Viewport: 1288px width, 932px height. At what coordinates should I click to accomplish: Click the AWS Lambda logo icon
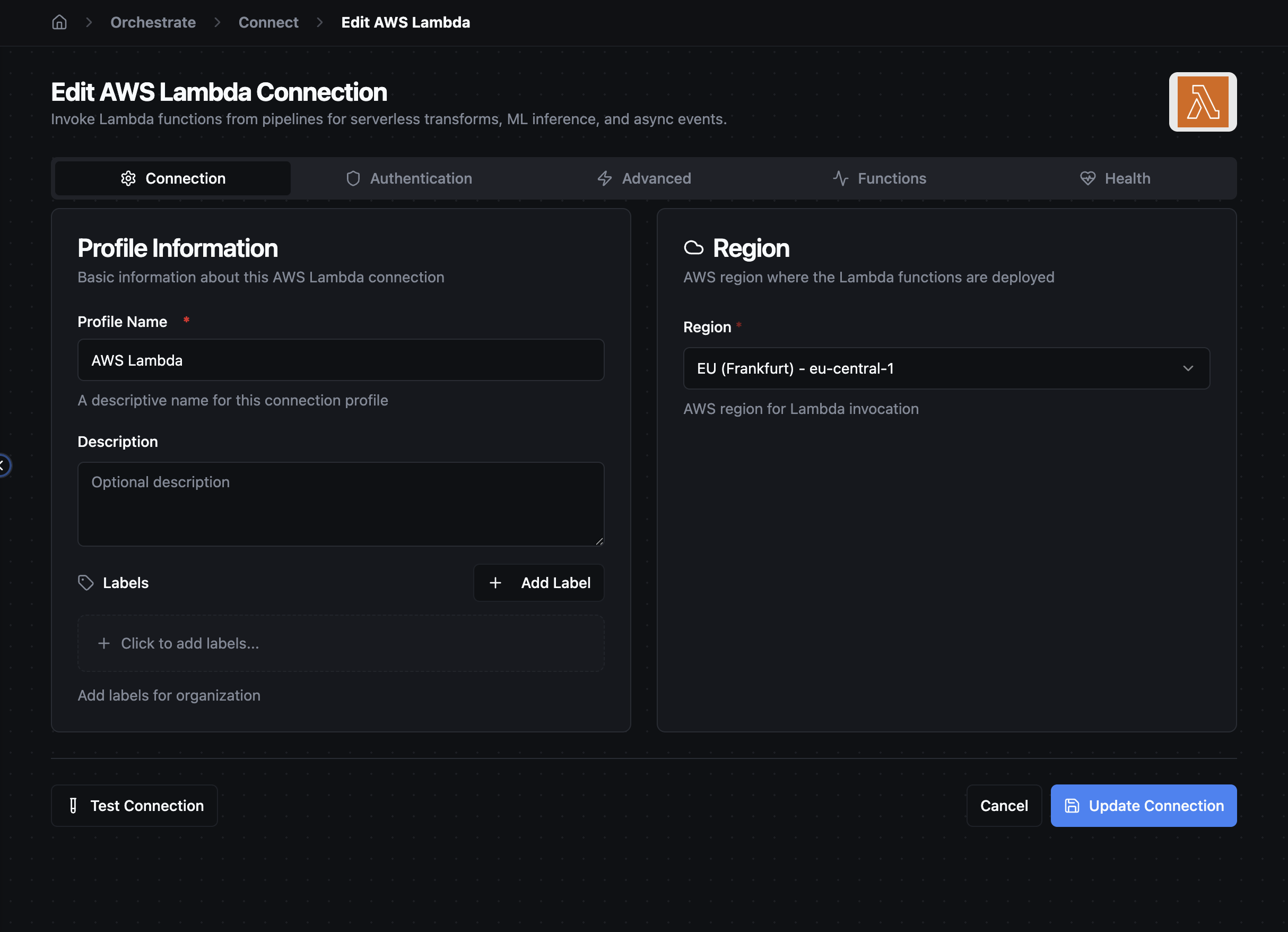pyautogui.click(x=1202, y=102)
